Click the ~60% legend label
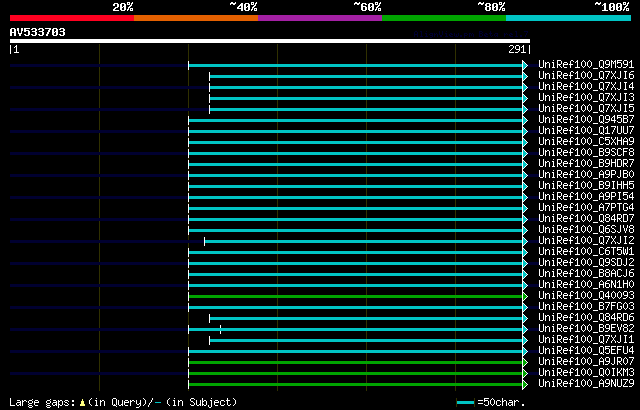This screenshot has width=640, height=410. coord(367,7)
